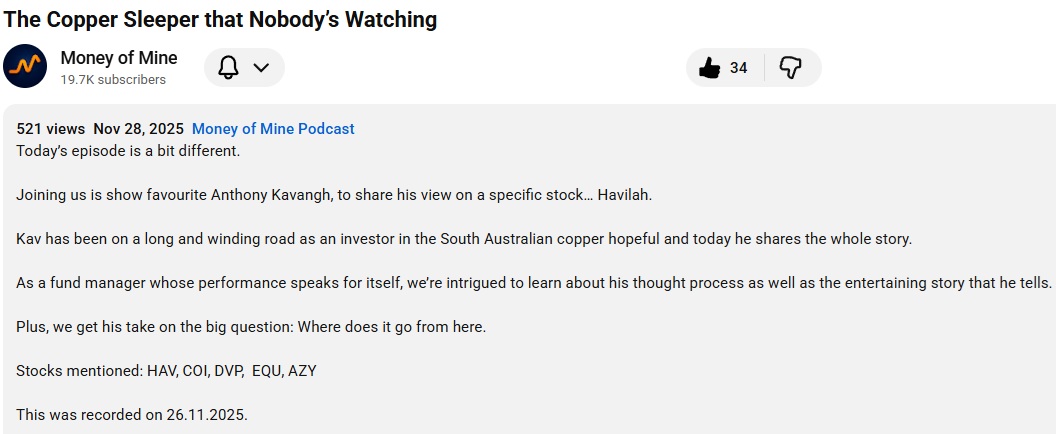Dislike the video with thumbs down
Viewport: 1056px width, 434px height.
[x=791, y=68]
